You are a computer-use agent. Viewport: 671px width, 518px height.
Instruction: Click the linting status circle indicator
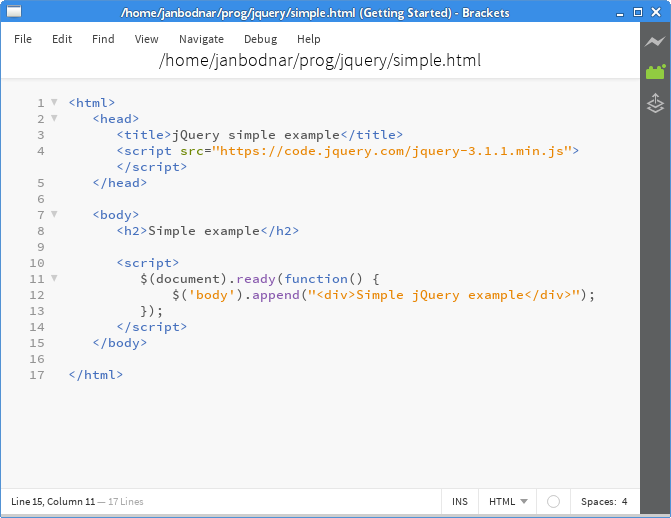click(553, 501)
